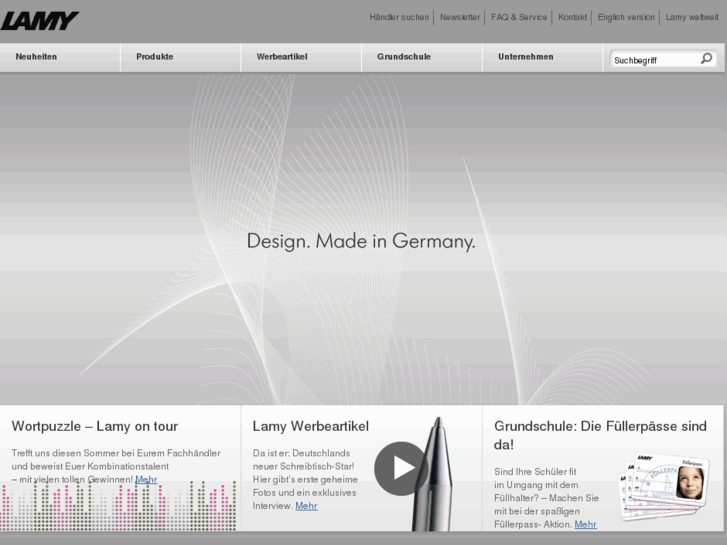This screenshot has height=545, width=727.
Task: Click heading Lamy Werbeartikel
Action: coord(311,426)
